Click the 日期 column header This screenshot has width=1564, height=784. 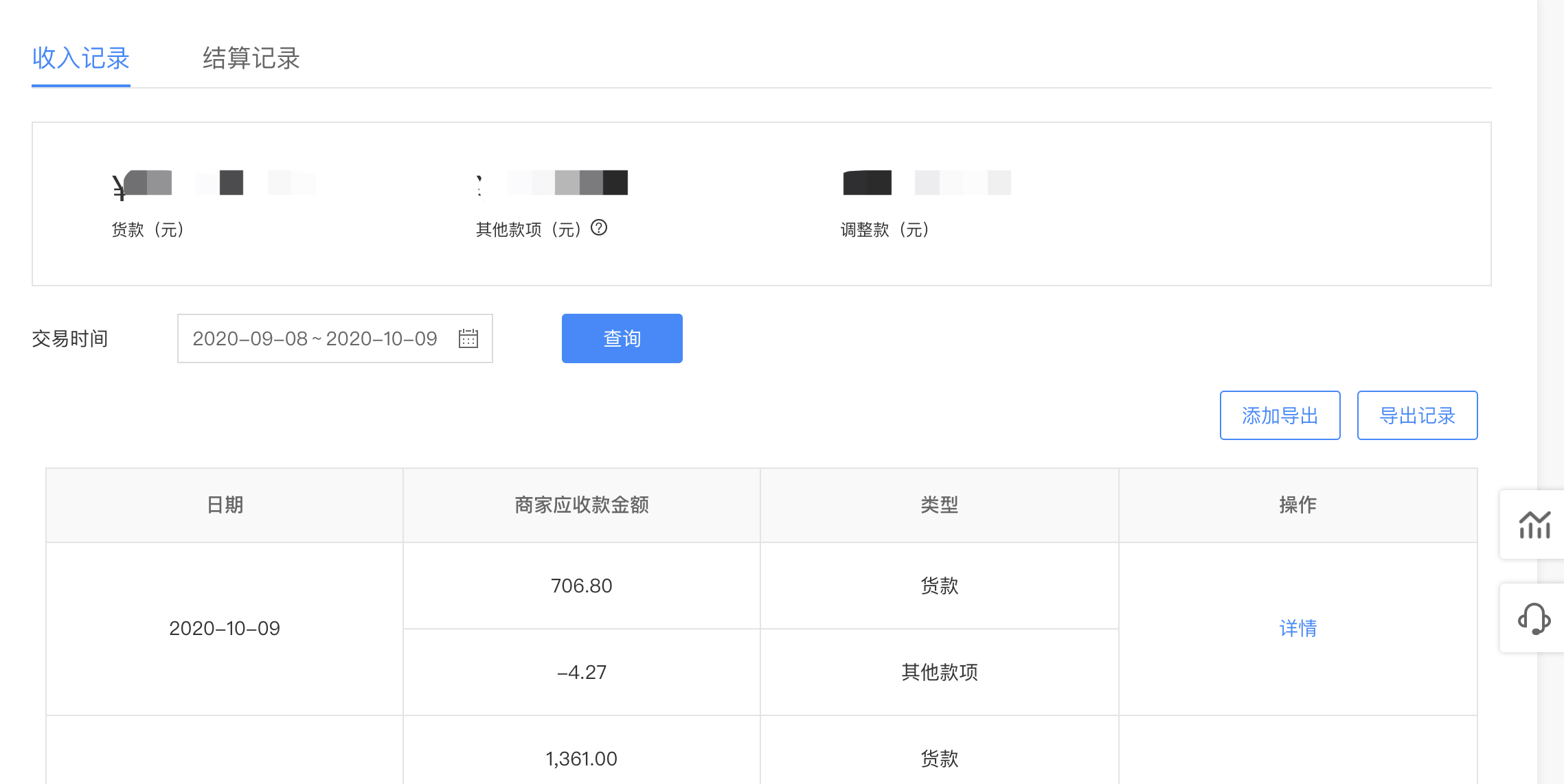click(225, 505)
